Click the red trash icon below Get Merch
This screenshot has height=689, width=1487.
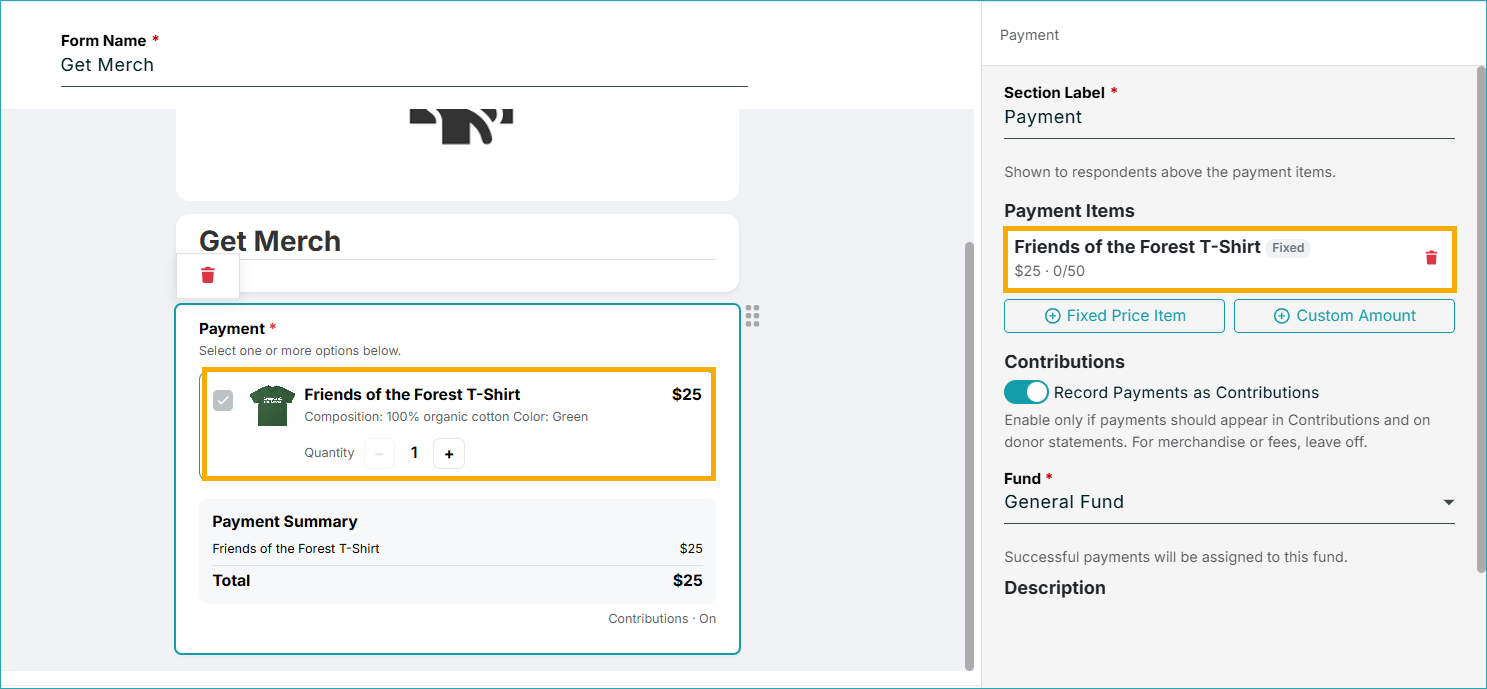(x=208, y=275)
